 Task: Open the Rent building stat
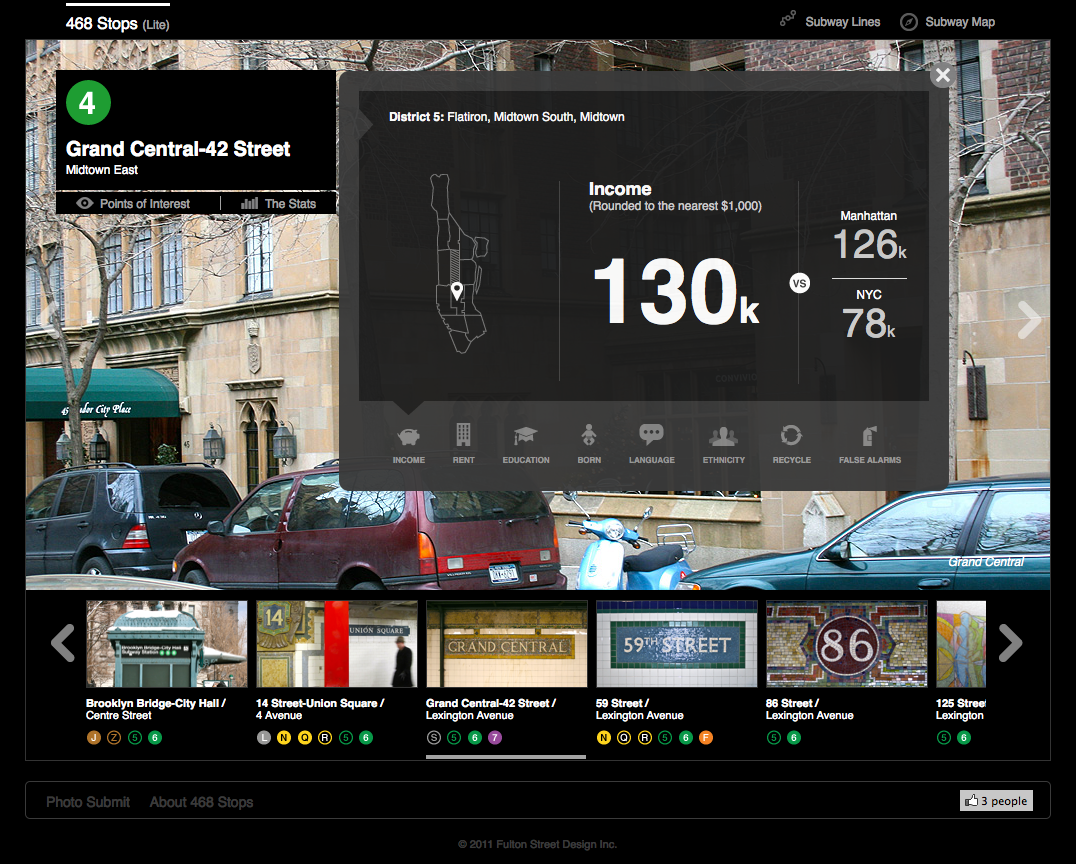click(463, 444)
